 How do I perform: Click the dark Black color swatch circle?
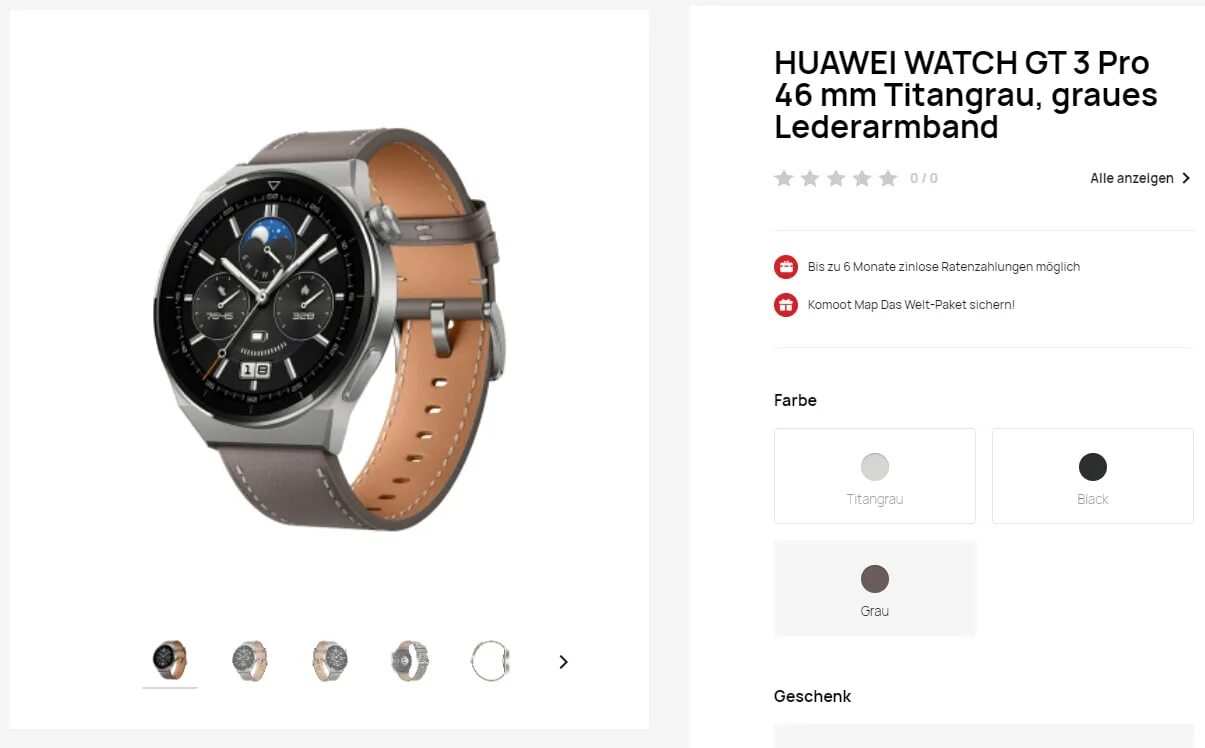click(1093, 467)
